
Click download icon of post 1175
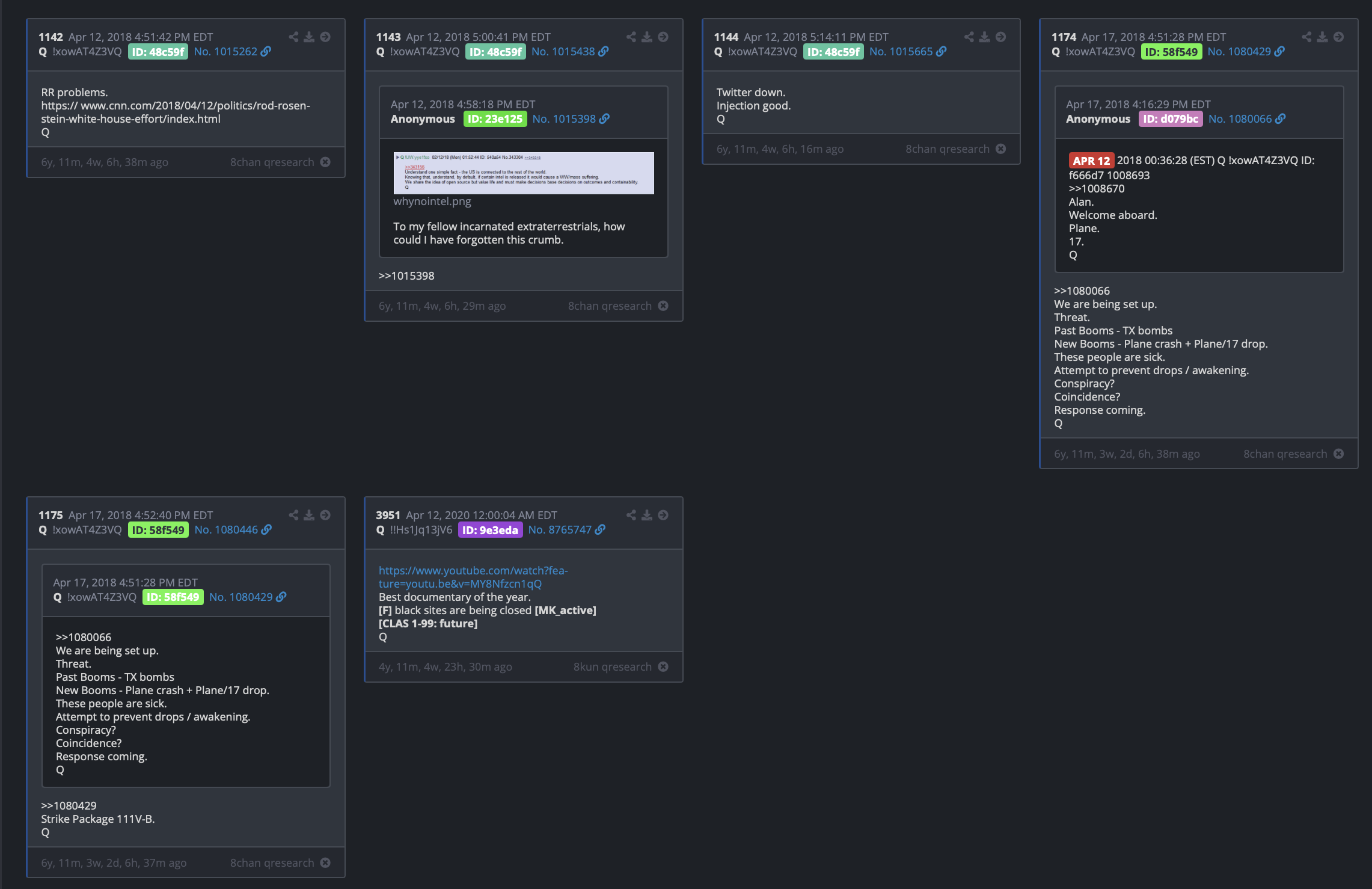click(x=309, y=515)
